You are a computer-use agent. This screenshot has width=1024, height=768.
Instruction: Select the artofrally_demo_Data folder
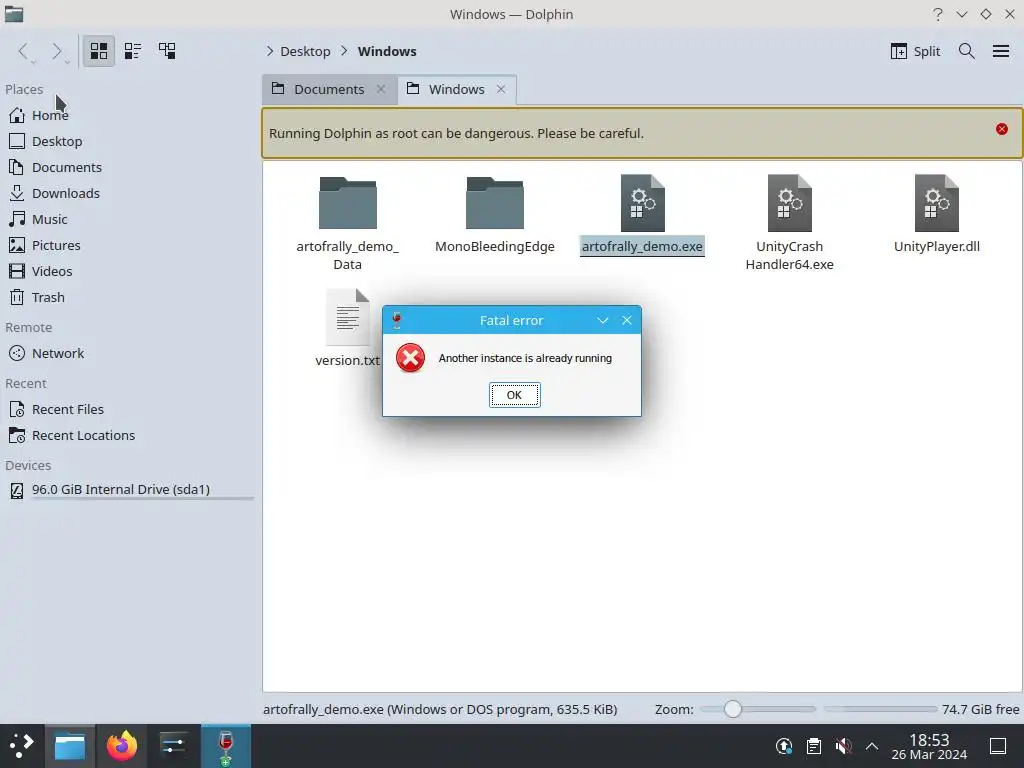pyautogui.click(x=347, y=223)
